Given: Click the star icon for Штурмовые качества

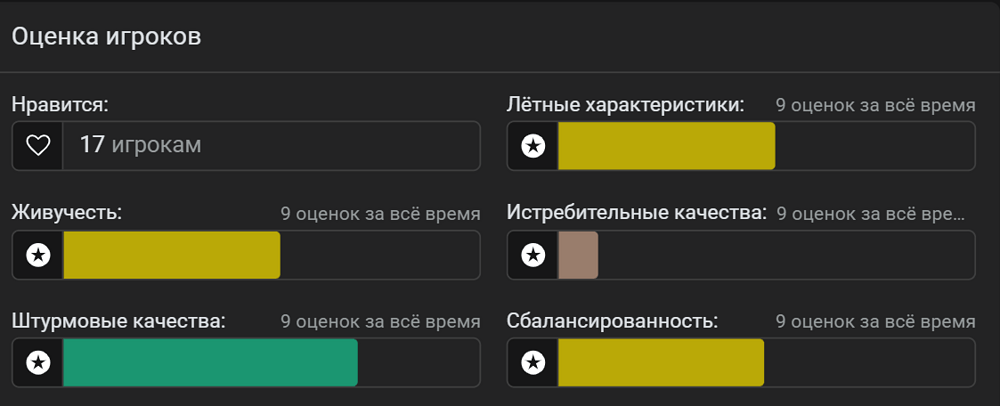Looking at the screenshot, I should tap(38, 363).
